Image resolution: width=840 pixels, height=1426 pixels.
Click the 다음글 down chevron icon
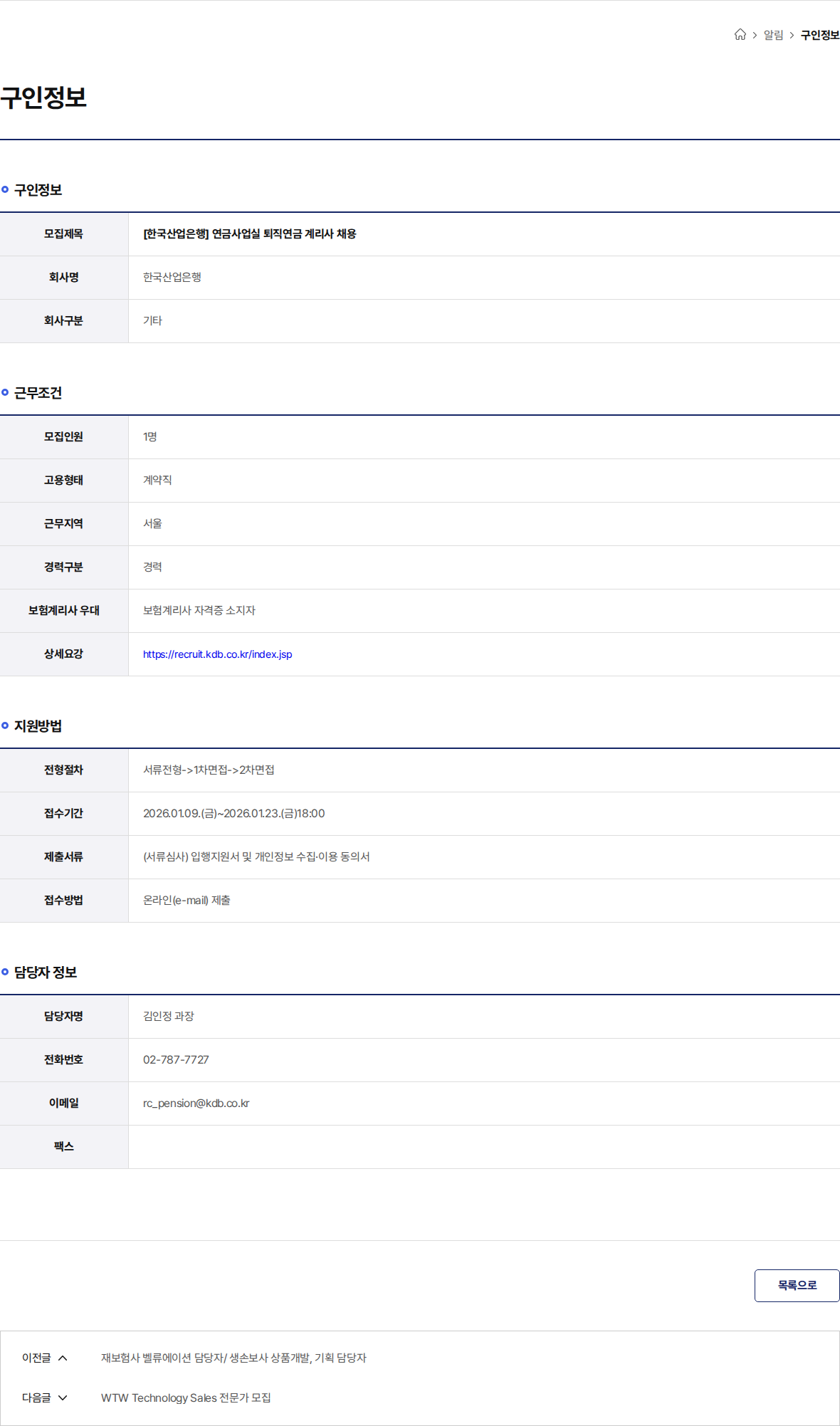pos(63,1398)
